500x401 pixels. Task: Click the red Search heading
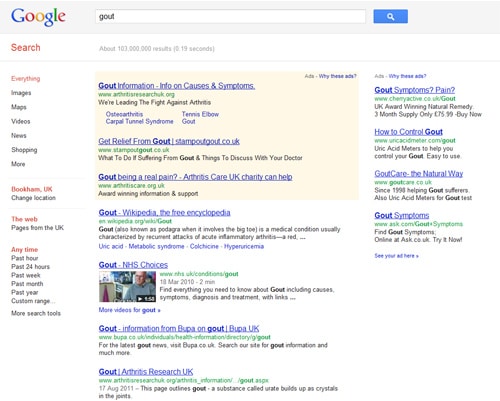(x=26, y=48)
